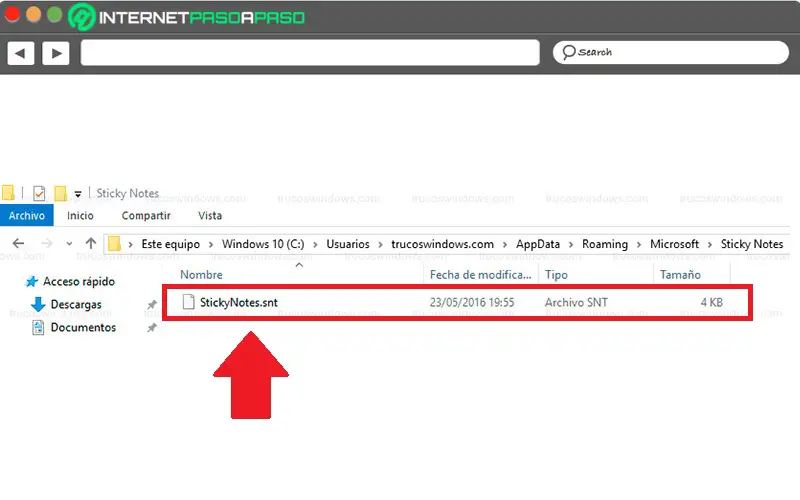Click the Documentos document icon
The image size is (800, 500).
coord(38,327)
